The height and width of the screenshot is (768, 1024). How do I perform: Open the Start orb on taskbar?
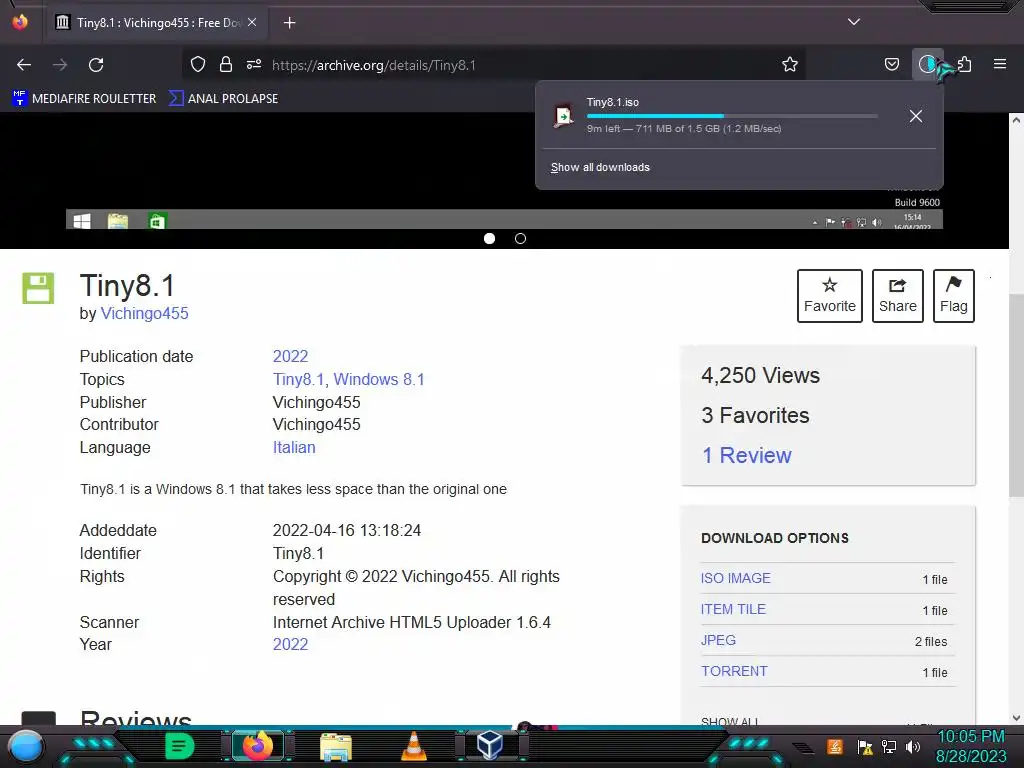click(26, 747)
